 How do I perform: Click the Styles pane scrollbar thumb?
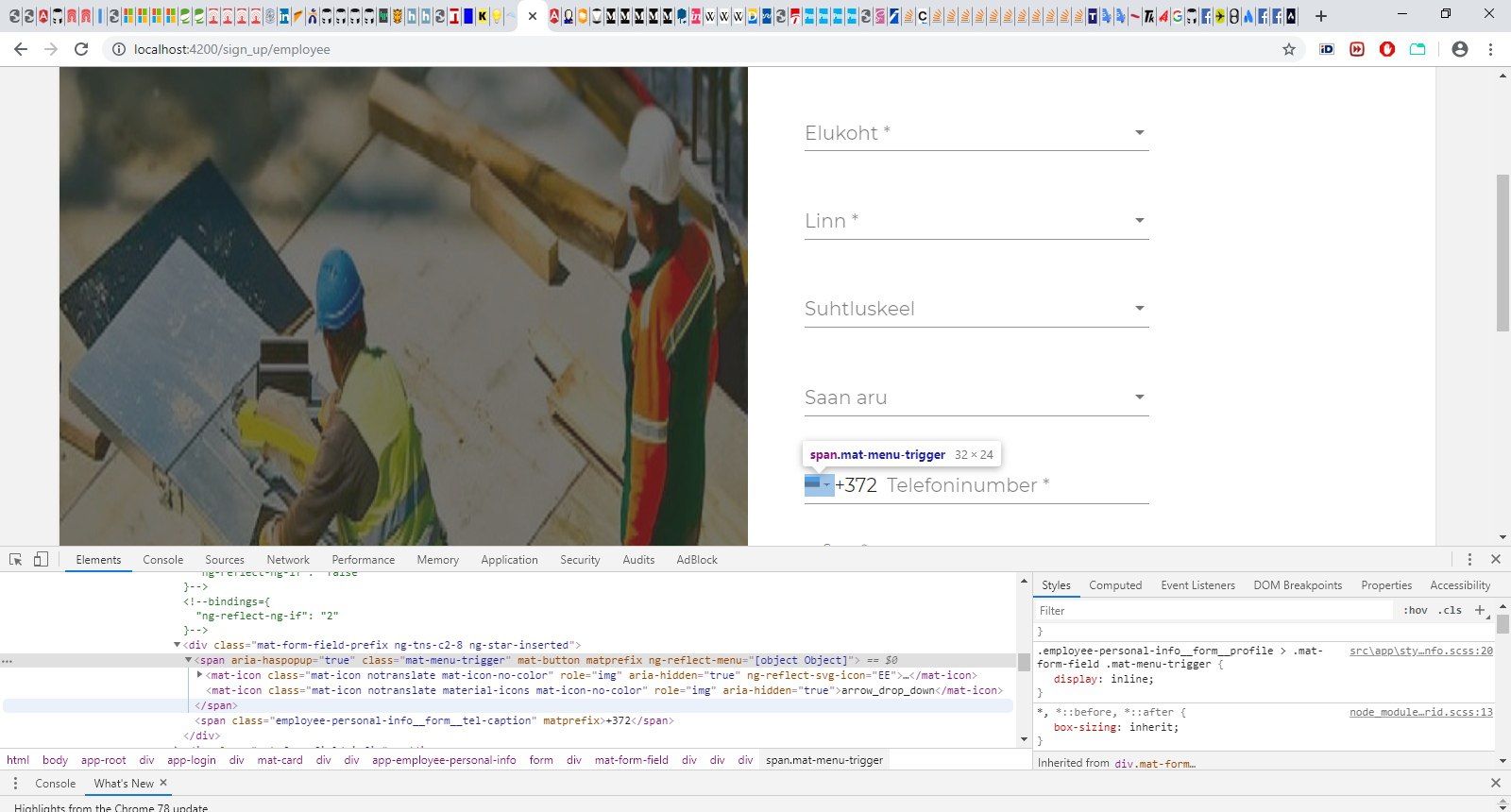(x=1503, y=624)
